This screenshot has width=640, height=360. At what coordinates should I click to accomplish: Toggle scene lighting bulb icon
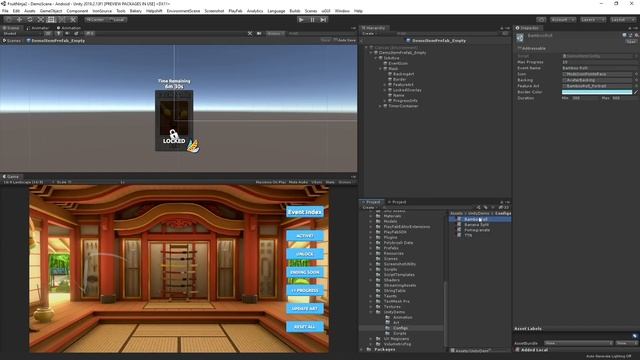click(58, 33)
